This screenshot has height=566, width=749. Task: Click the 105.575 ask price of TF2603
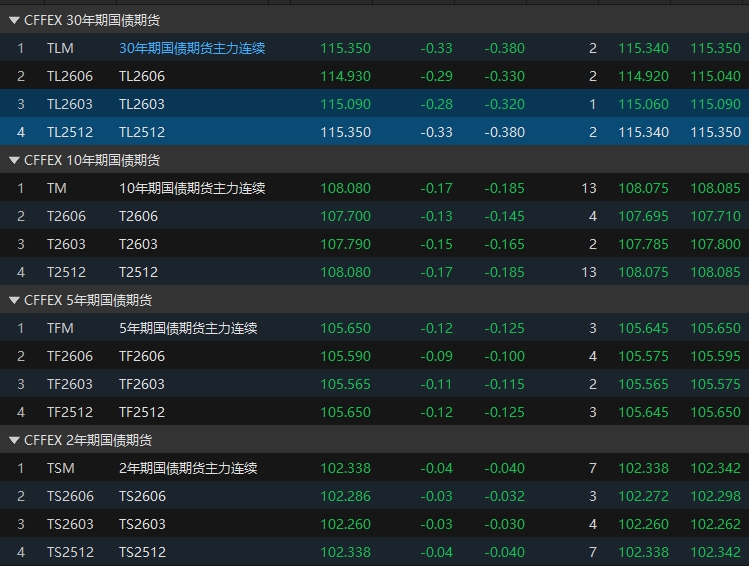(715, 384)
